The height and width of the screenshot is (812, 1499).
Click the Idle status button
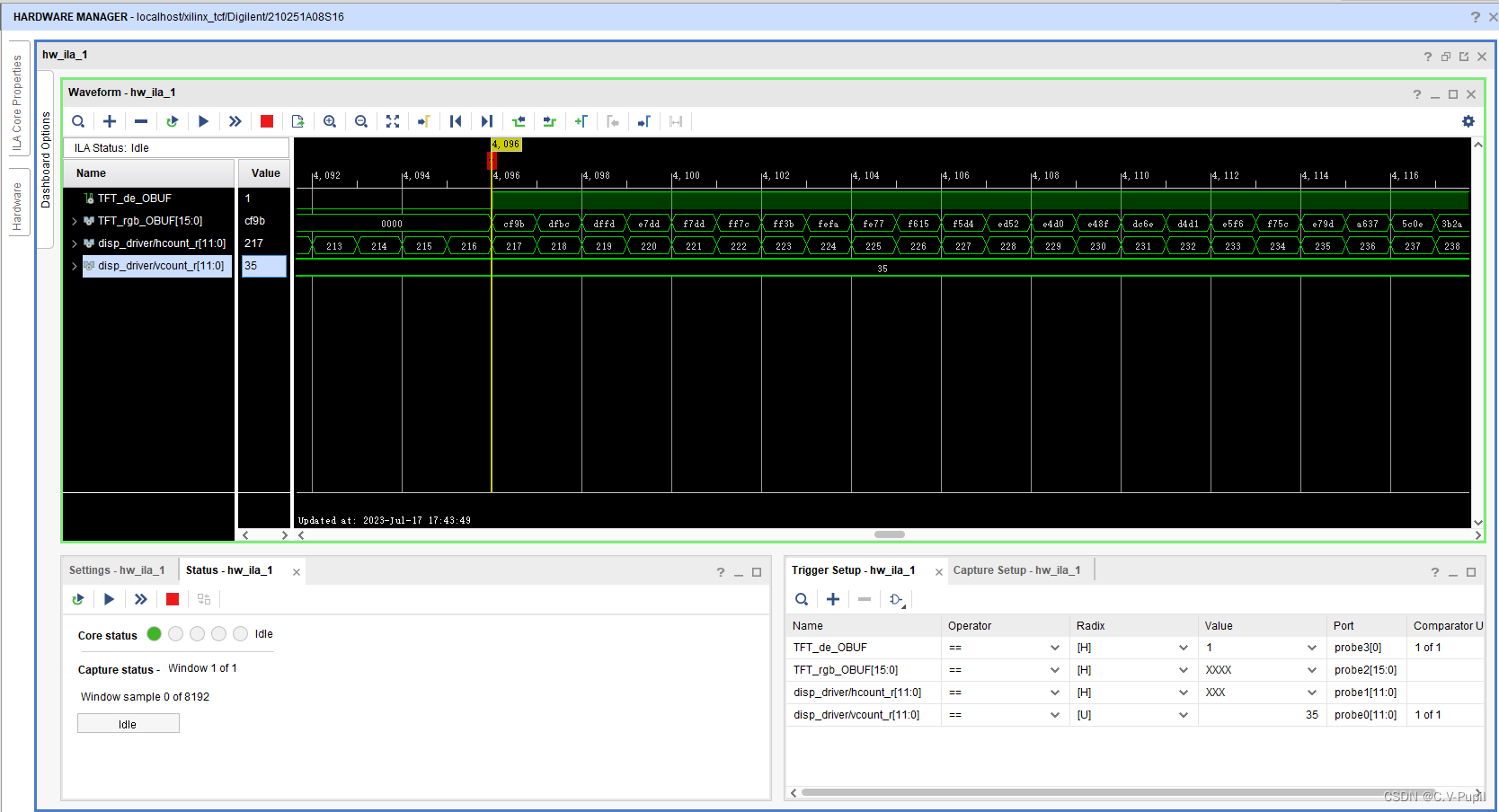tap(128, 724)
